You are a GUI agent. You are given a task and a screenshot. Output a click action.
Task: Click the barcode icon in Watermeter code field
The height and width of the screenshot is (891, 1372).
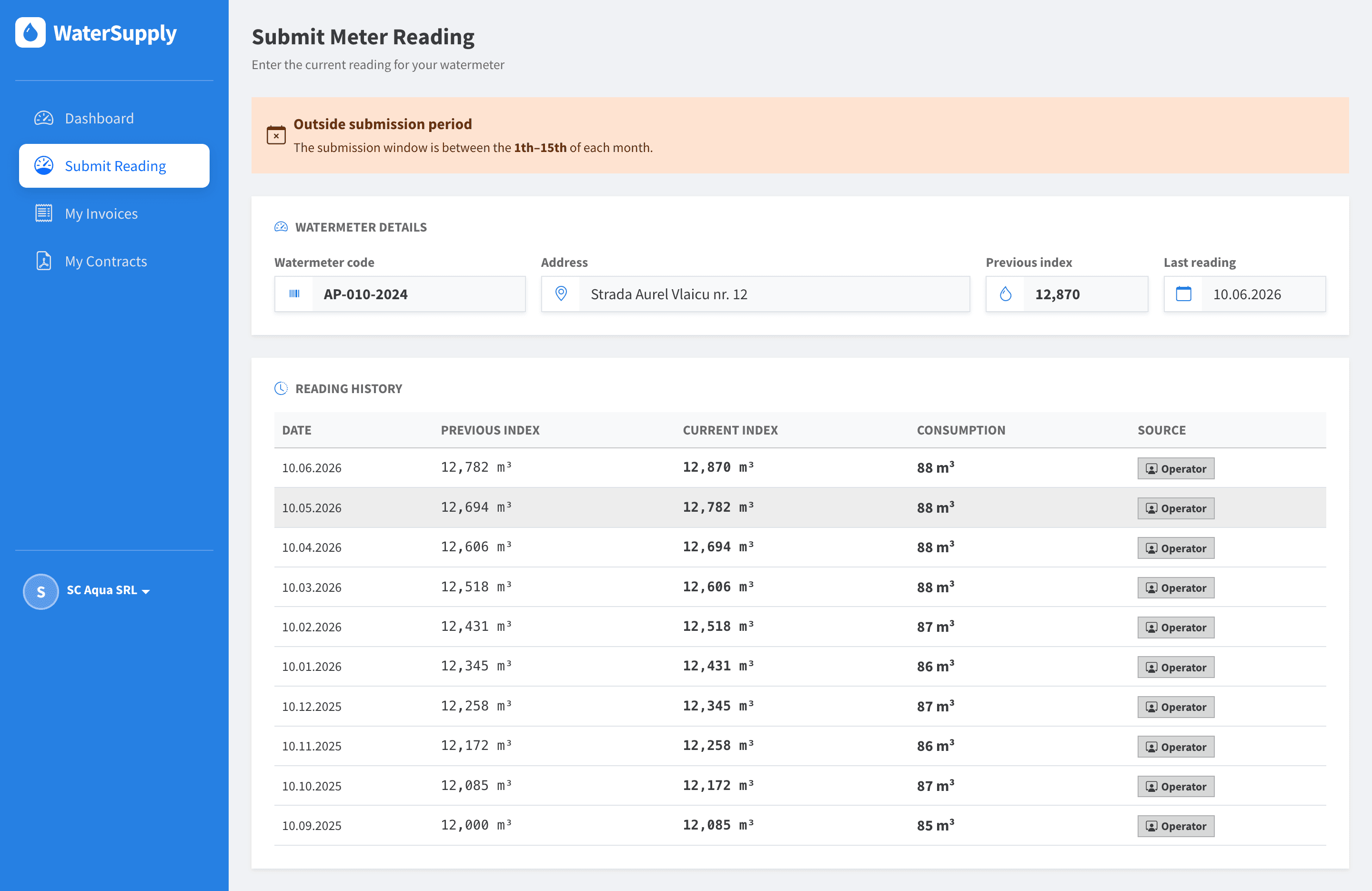(x=294, y=294)
